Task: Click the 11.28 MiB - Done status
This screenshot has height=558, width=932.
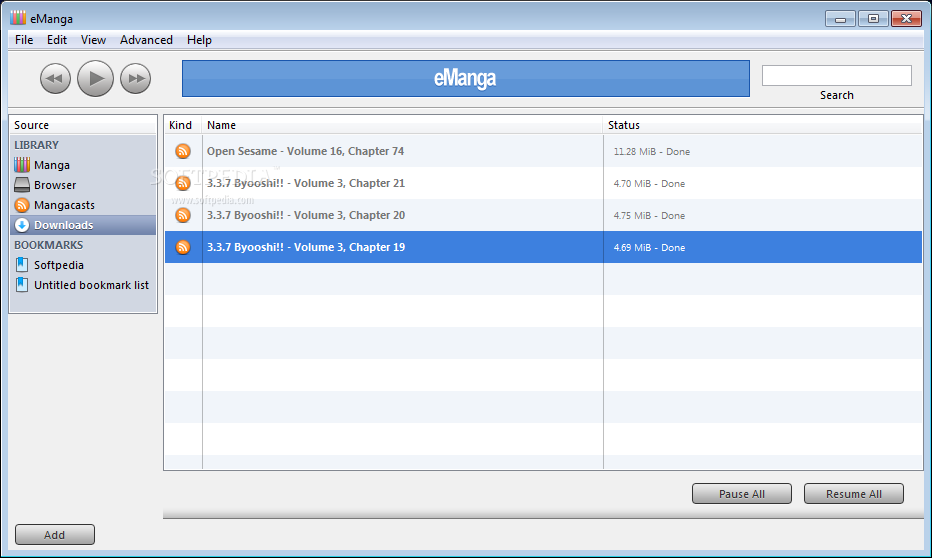Action: (x=651, y=152)
